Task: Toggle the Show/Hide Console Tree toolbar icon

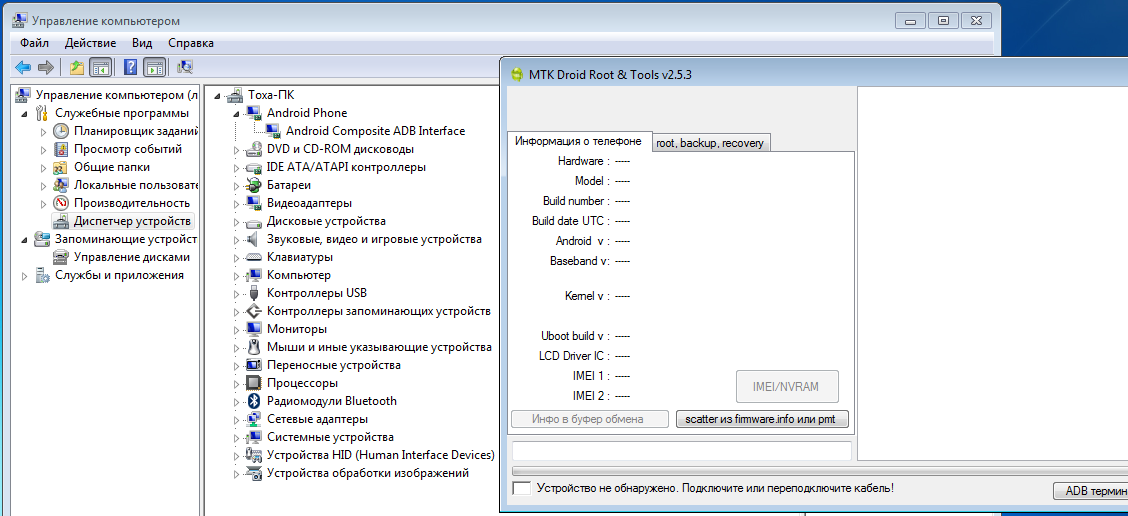Action: pyautogui.click(x=100, y=67)
